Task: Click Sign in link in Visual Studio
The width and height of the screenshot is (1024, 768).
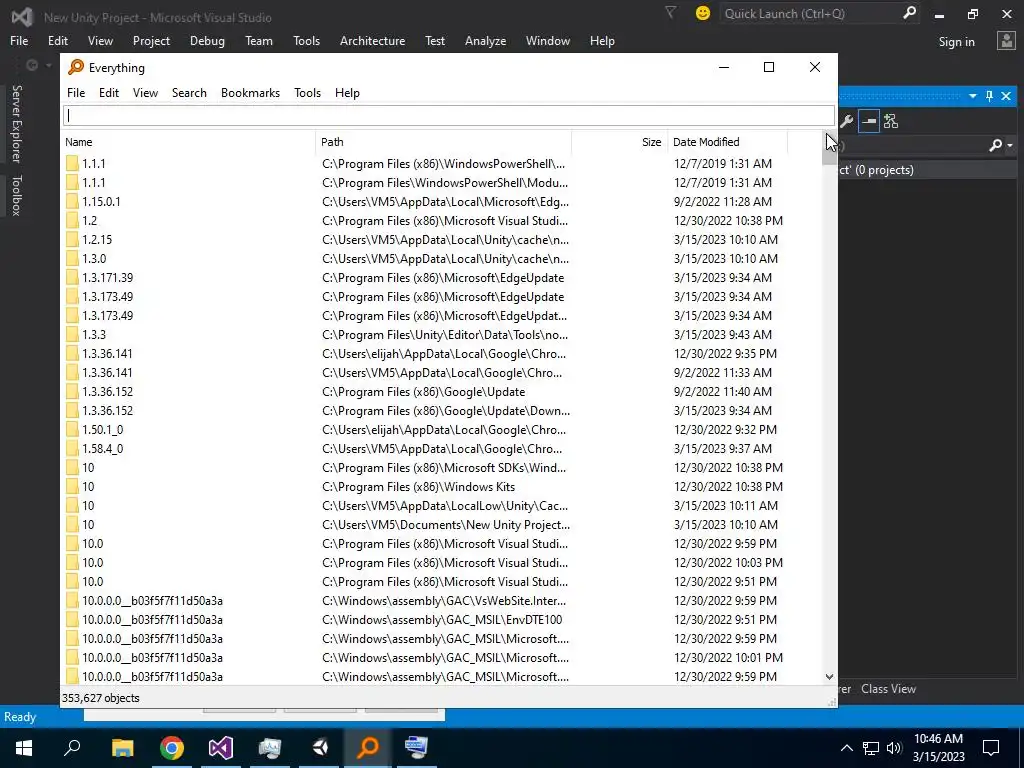Action: [956, 42]
